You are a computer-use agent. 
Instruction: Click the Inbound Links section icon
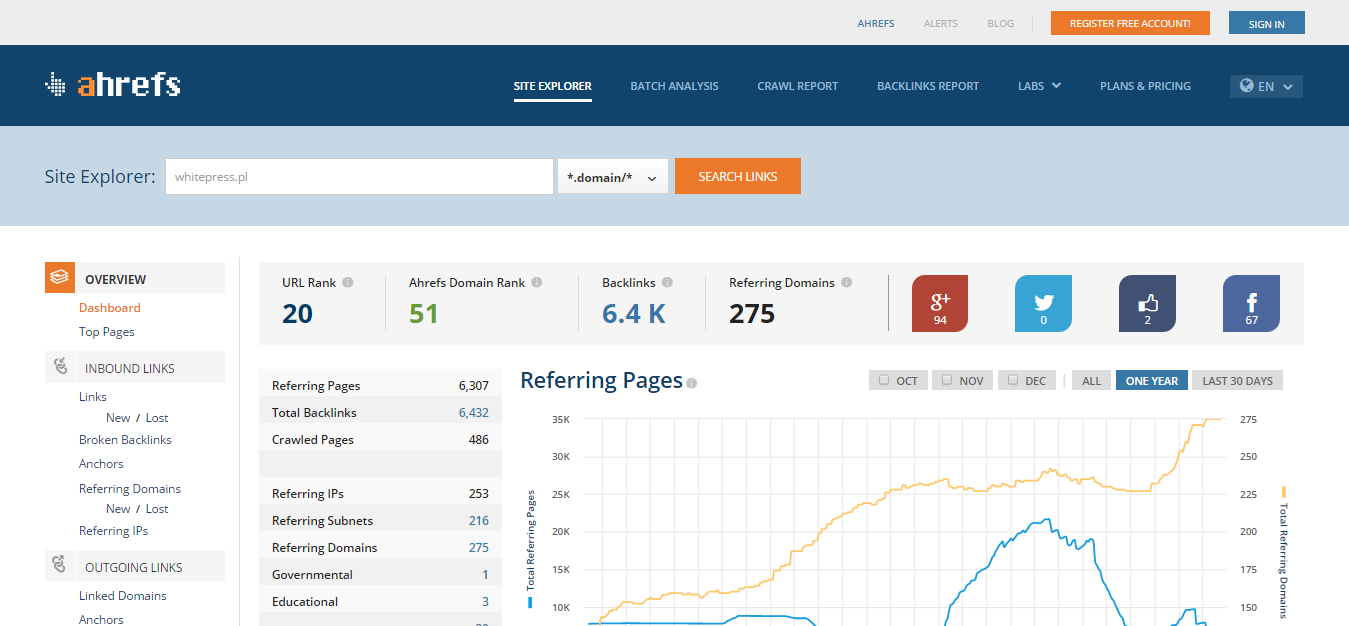tap(60, 367)
